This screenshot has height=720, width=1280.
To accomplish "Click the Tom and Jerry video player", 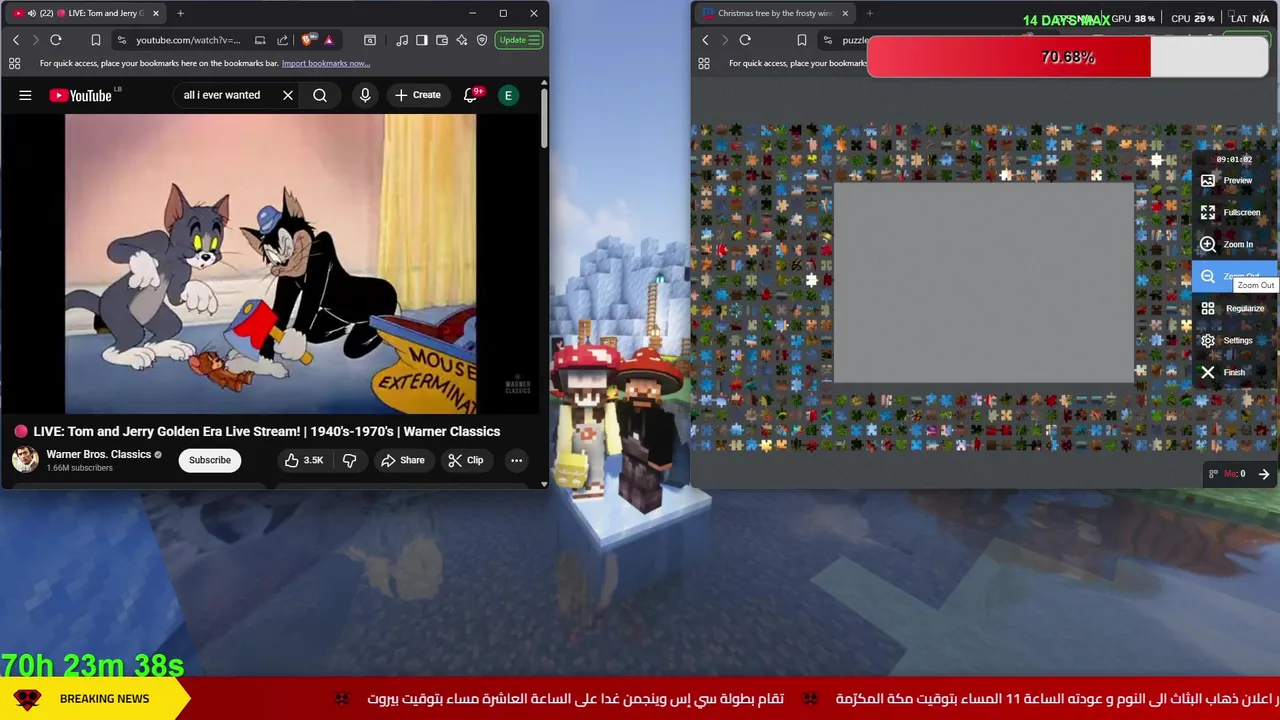I will coord(270,263).
